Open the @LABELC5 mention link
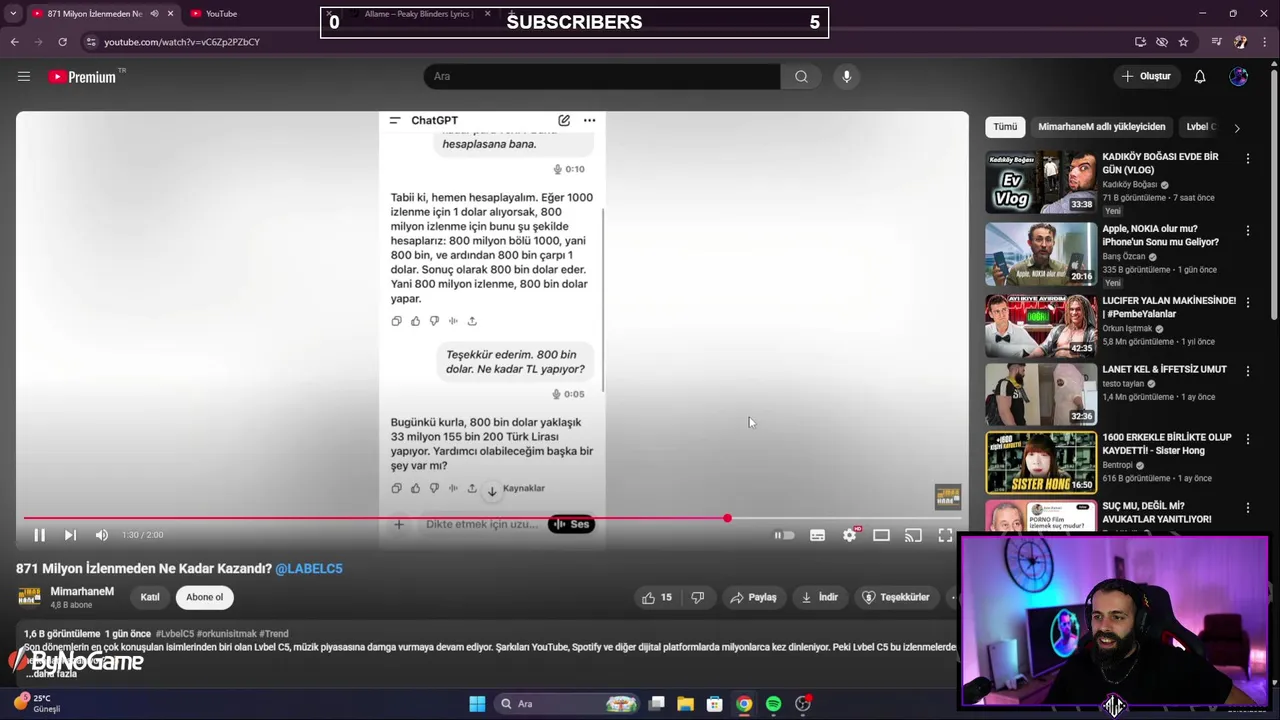 tap(309, 568)
